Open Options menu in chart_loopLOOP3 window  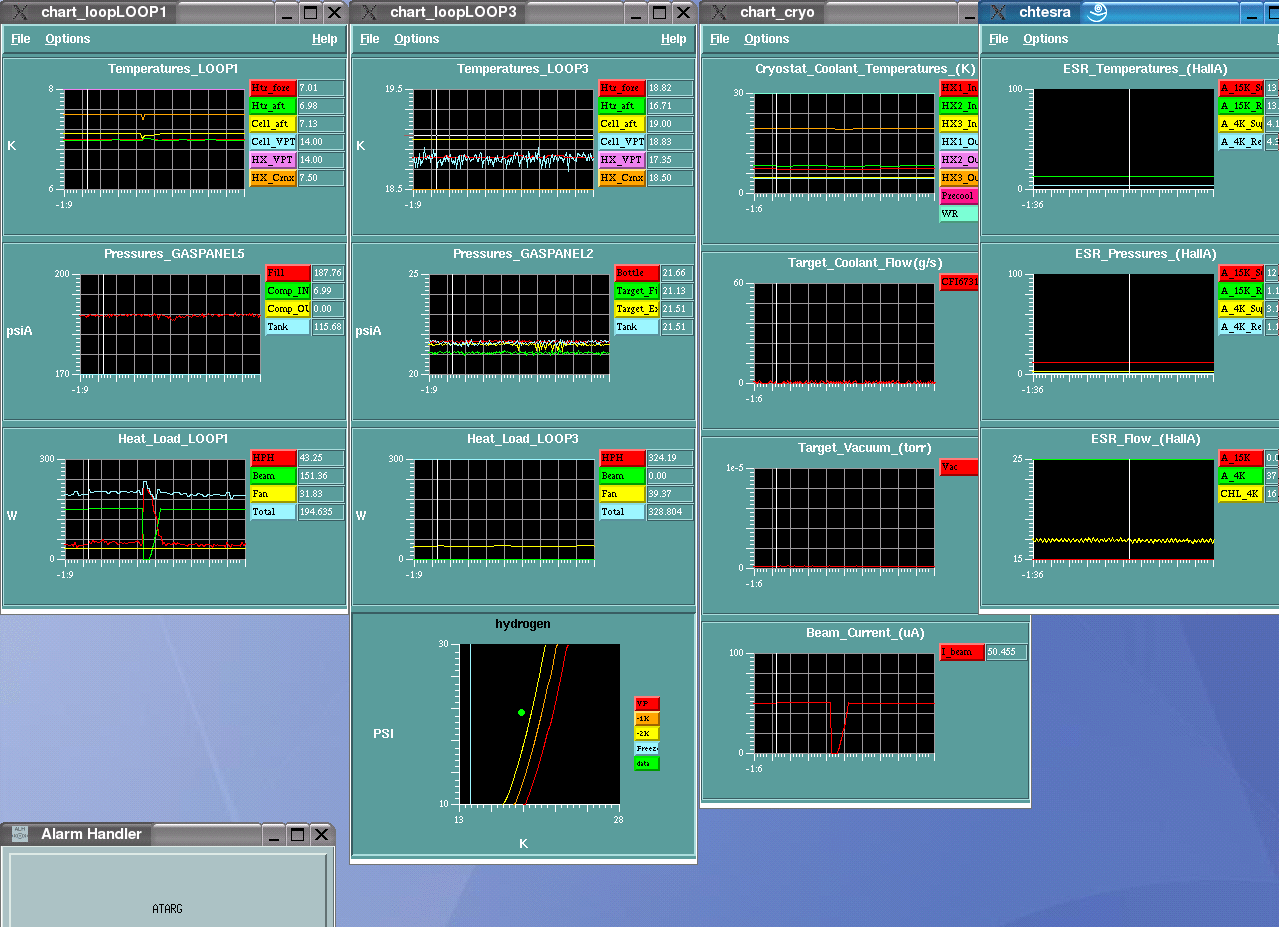point(417,39)
